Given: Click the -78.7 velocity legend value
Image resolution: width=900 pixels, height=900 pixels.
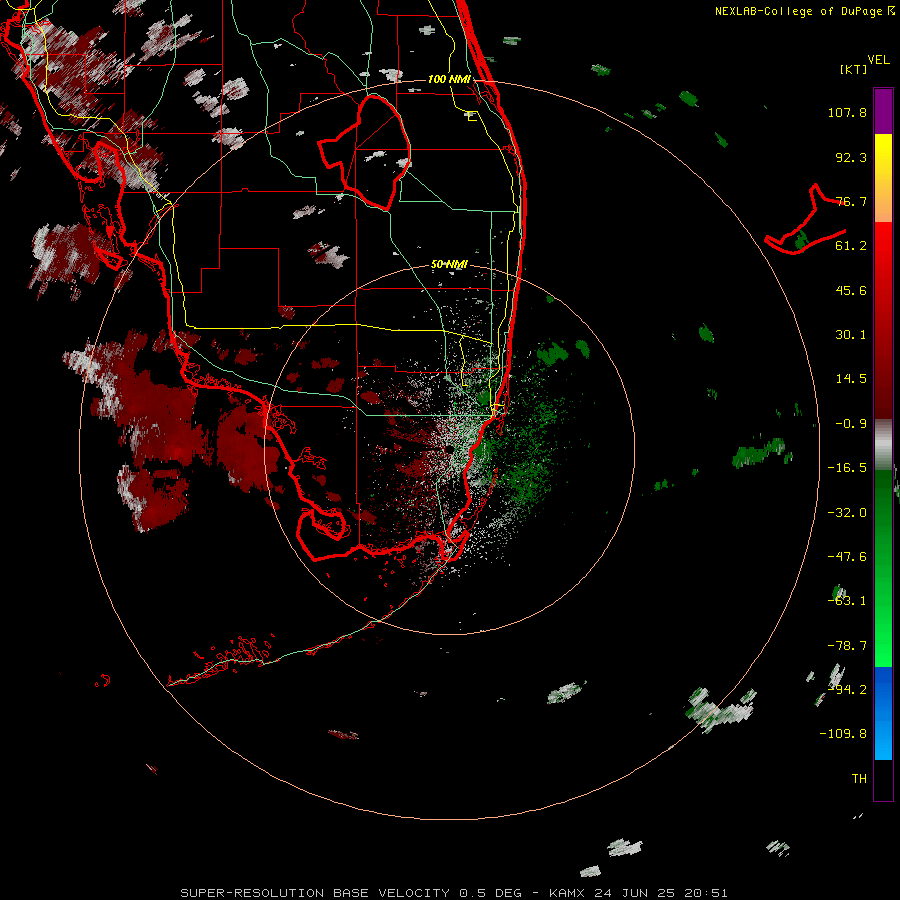Looking at the screenshot, I should (847, 646).
